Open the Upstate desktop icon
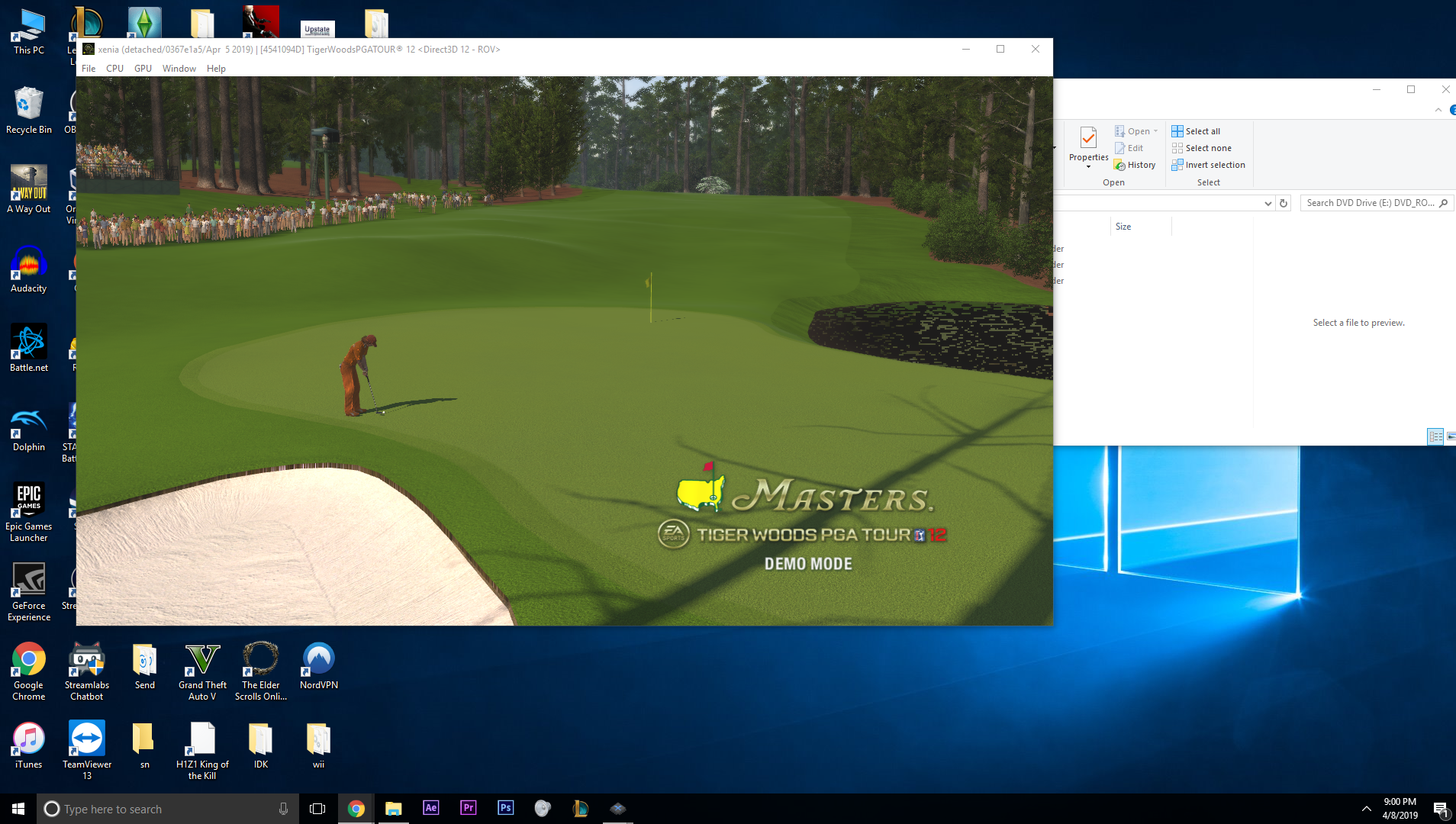 click(317, 29)
